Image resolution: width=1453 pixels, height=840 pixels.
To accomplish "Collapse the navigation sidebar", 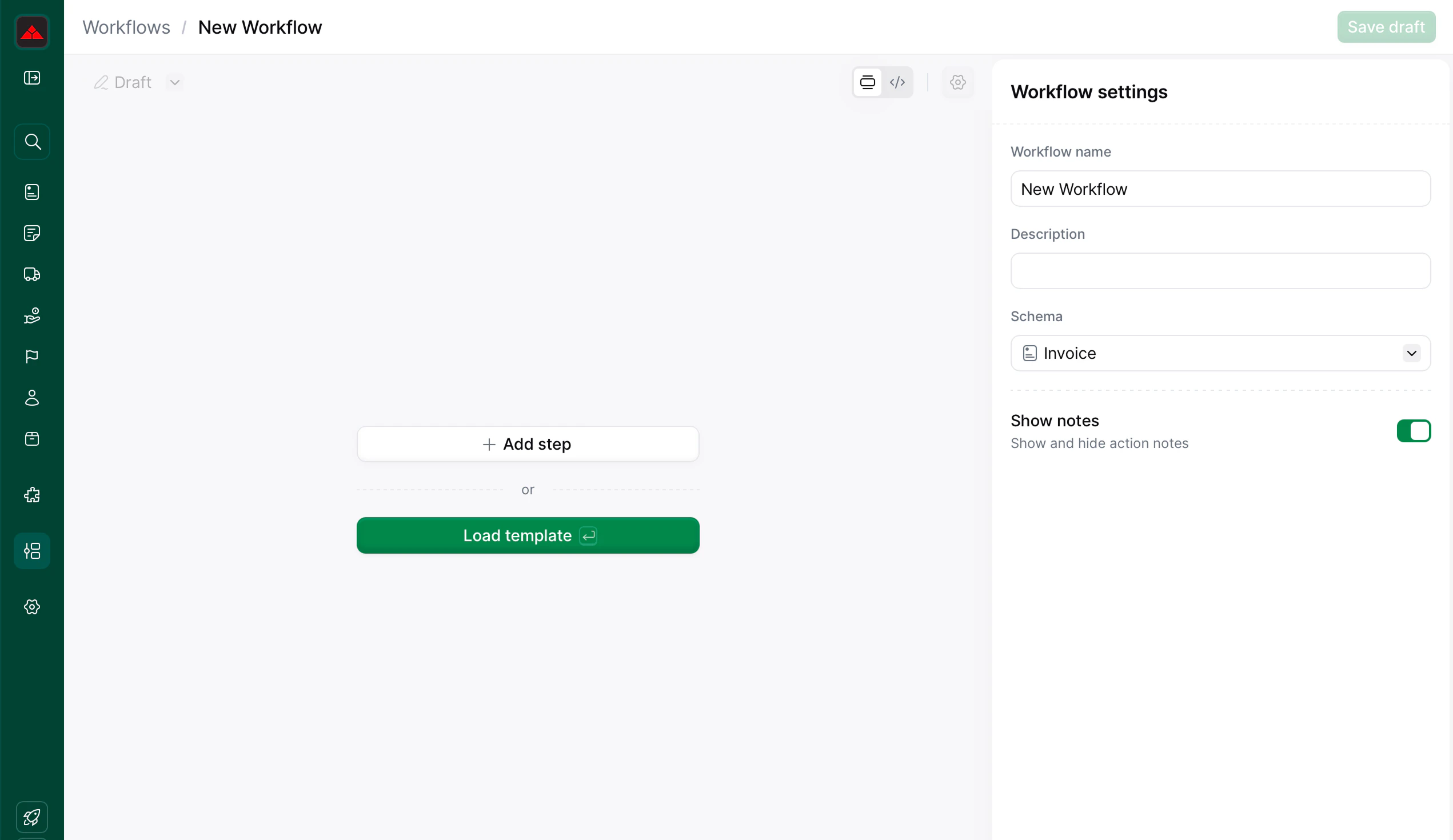I will tap(31, 78).
